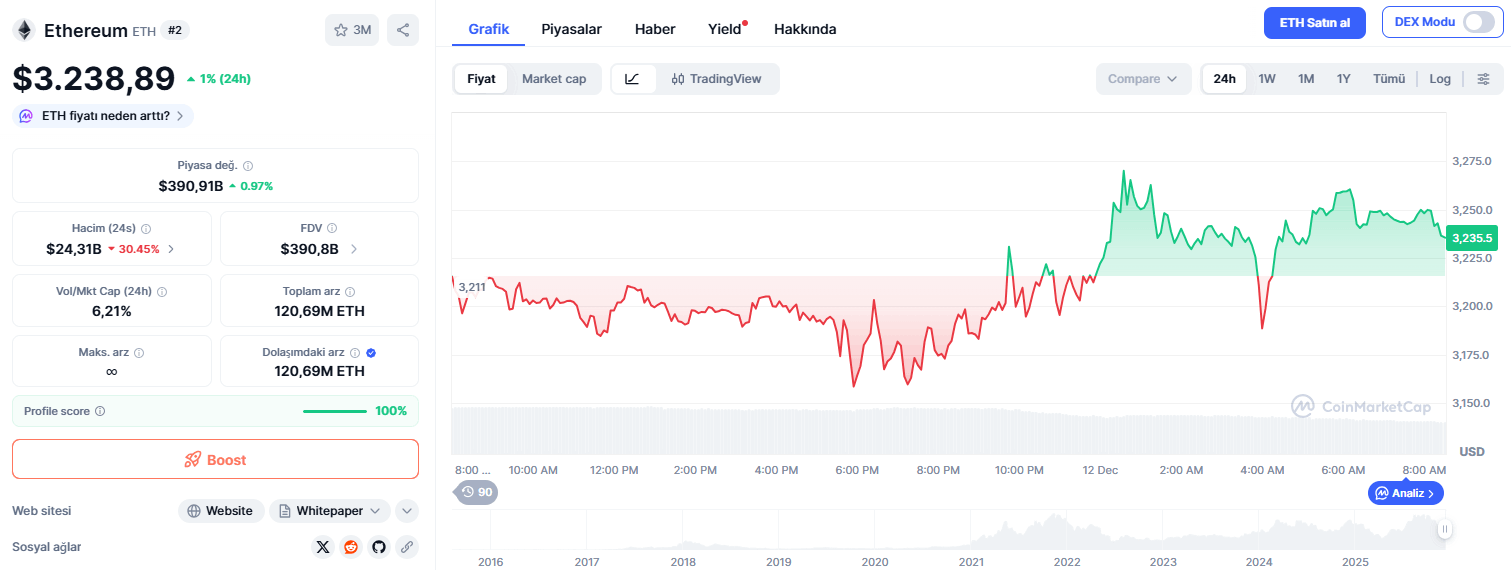Expand more website links chevron

[406, 511]
